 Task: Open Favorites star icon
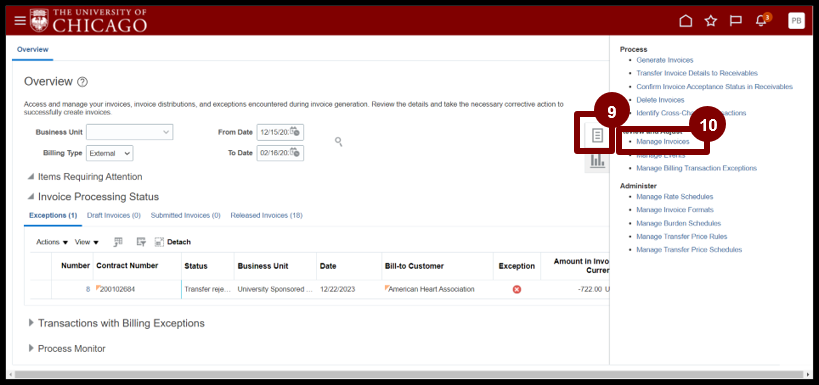(x=710, y=21)
